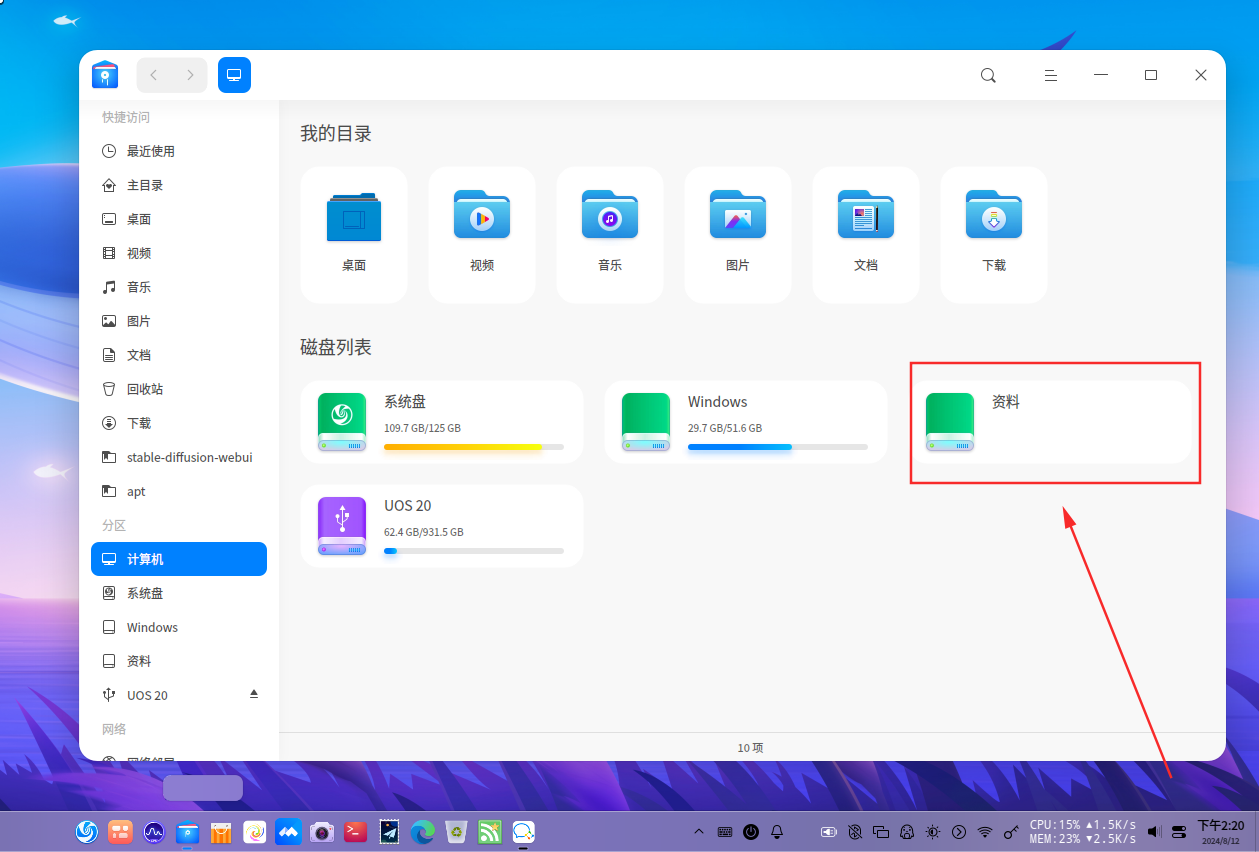The height and width of the screenshot is (852, 1259).
Task: Open the 文档 folder card in 我的目录
Action: (x=866, y=235)
